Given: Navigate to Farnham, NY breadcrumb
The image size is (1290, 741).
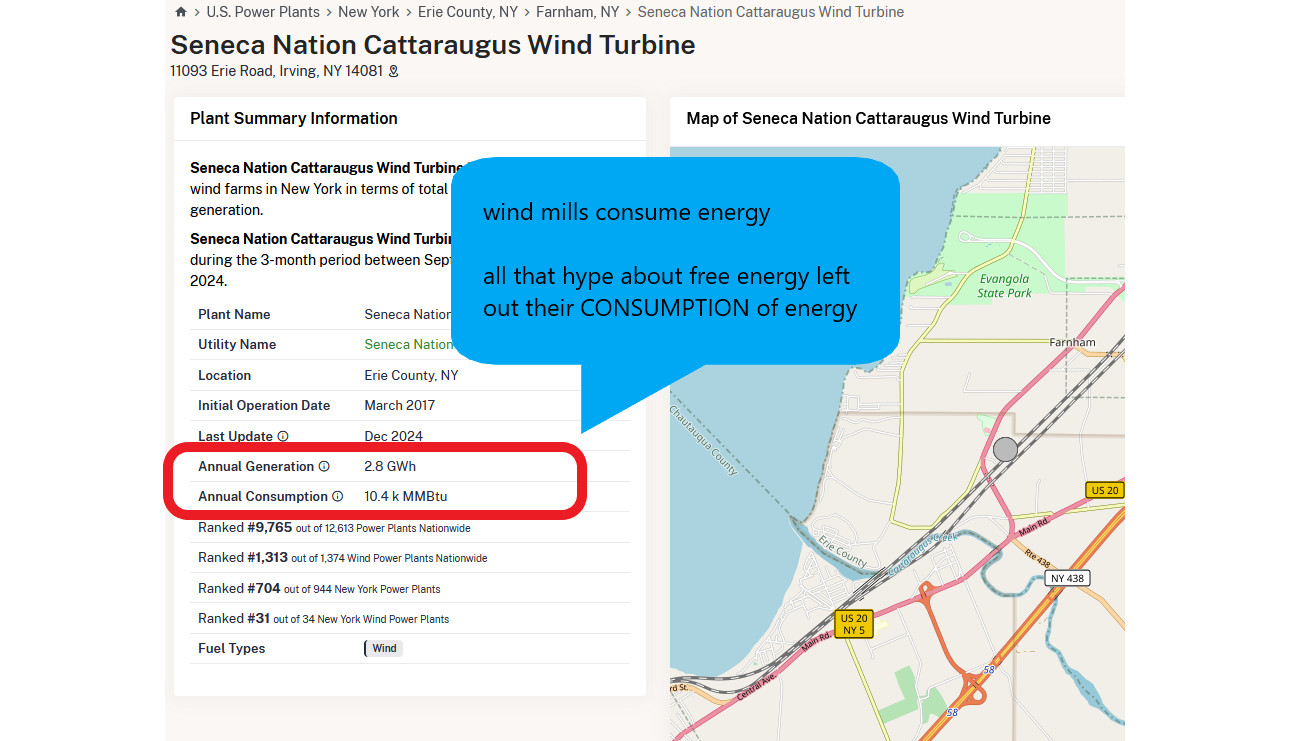Looking at the screenshot, I should [x=577, y=12].
